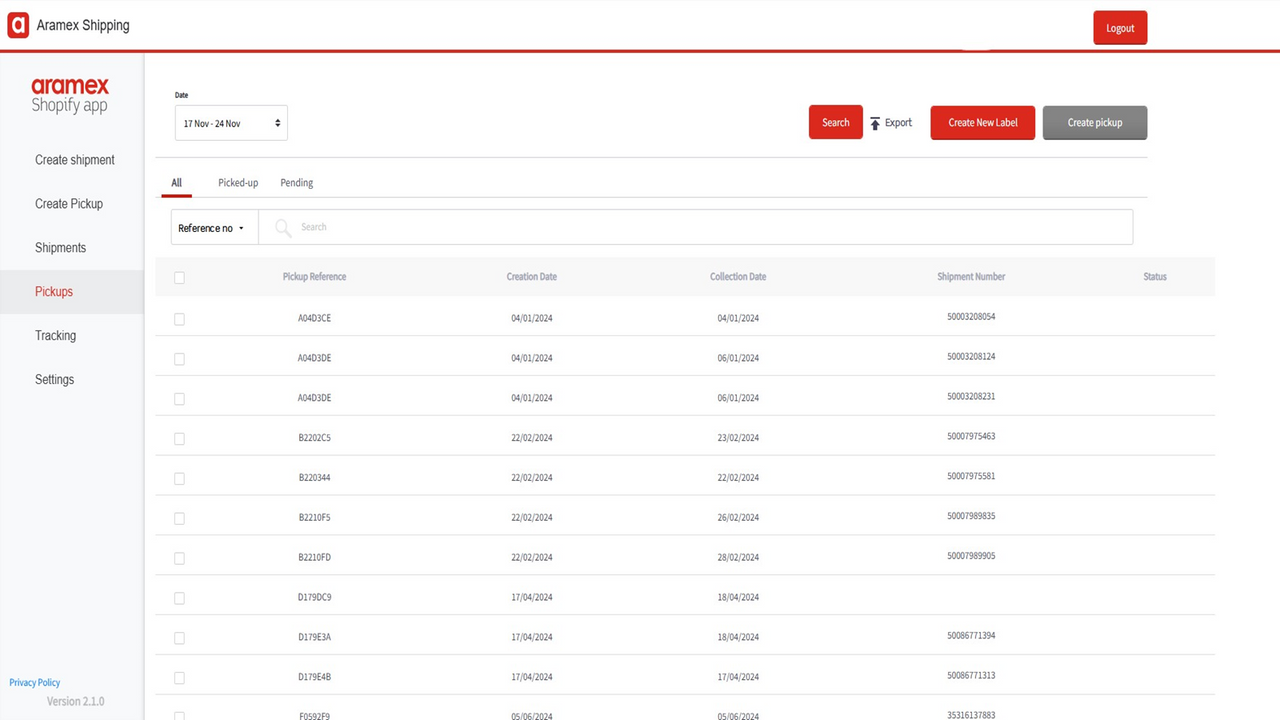1280x720 pixels.
Task: Switch to the Picked-up tab
Action: coord(238,183)
